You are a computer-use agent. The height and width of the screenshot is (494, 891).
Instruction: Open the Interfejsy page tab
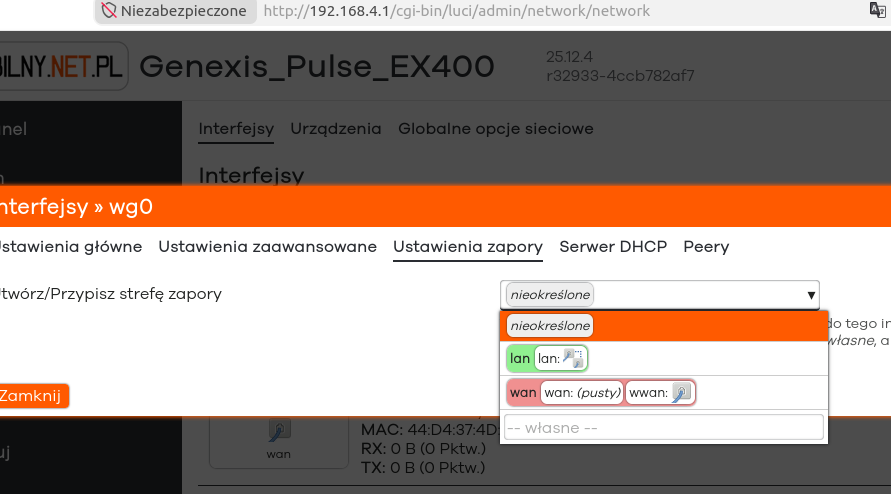(236, 129)
